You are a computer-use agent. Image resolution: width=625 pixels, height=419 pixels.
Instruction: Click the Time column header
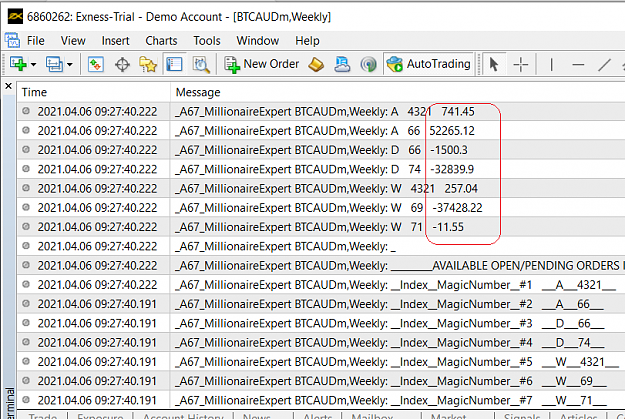pos(94,92)
